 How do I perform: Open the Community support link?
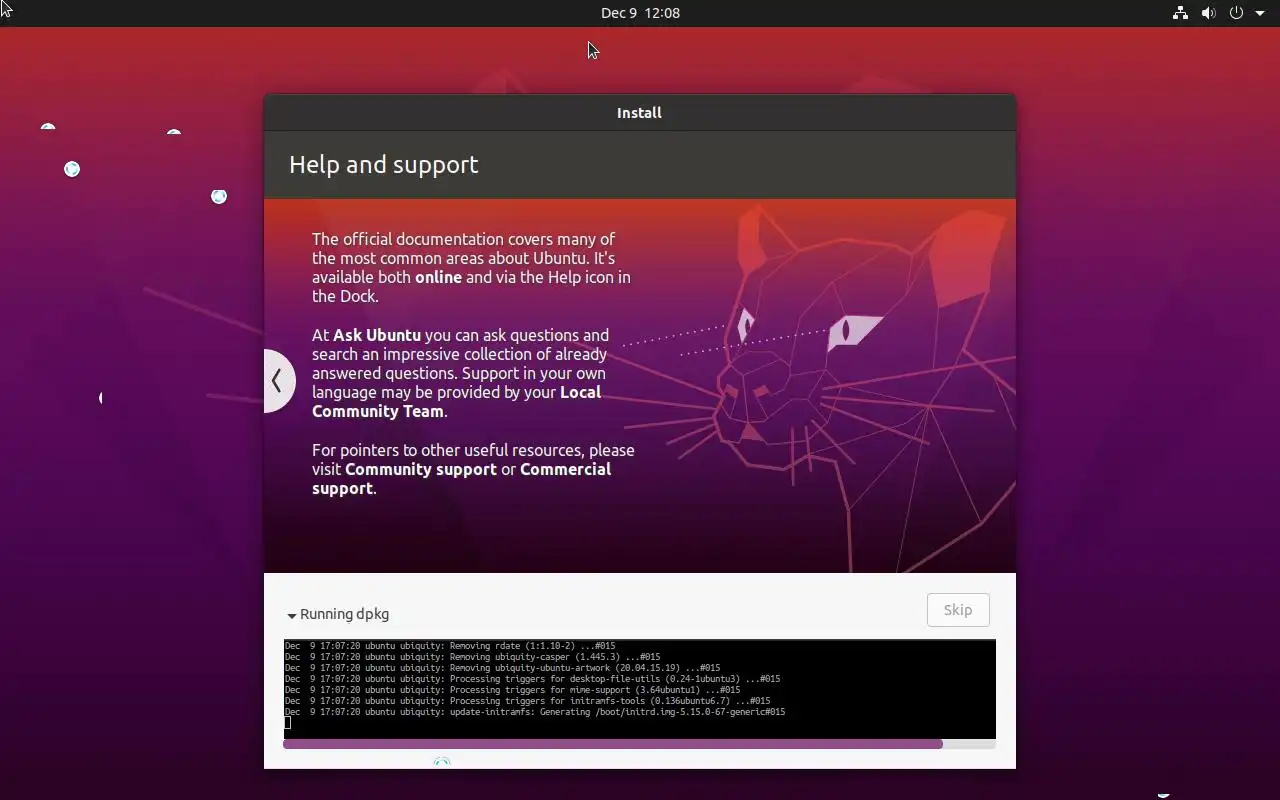421,469
